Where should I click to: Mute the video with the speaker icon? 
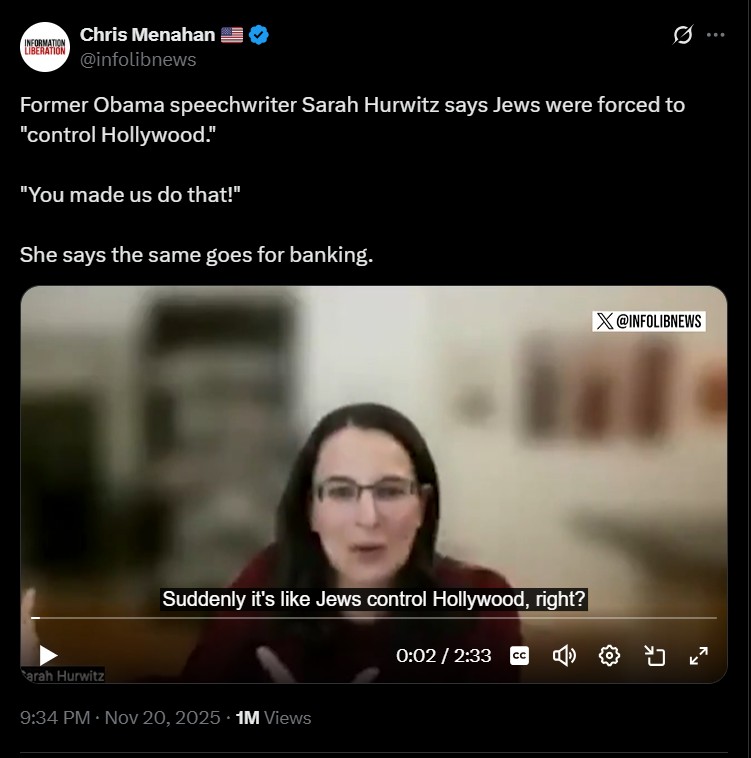(564, 656)
